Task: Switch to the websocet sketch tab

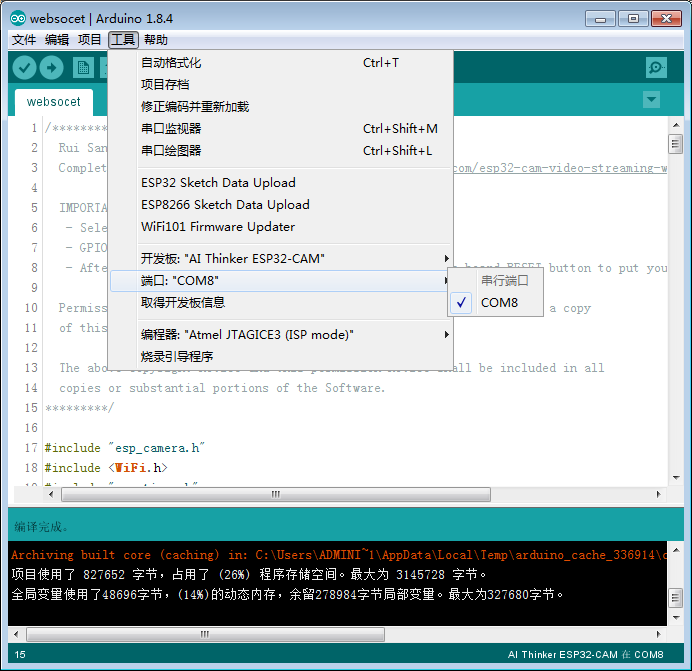Action: pyautogui.click(x=54, y=102)
